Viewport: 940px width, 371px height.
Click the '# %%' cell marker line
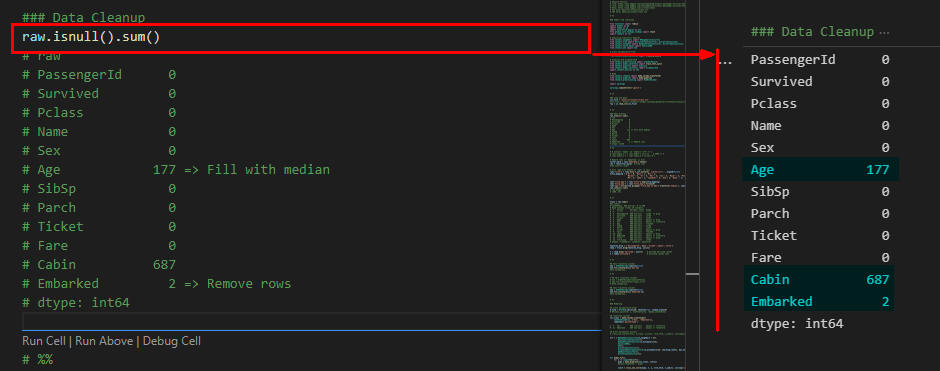(x=38, y=360)
